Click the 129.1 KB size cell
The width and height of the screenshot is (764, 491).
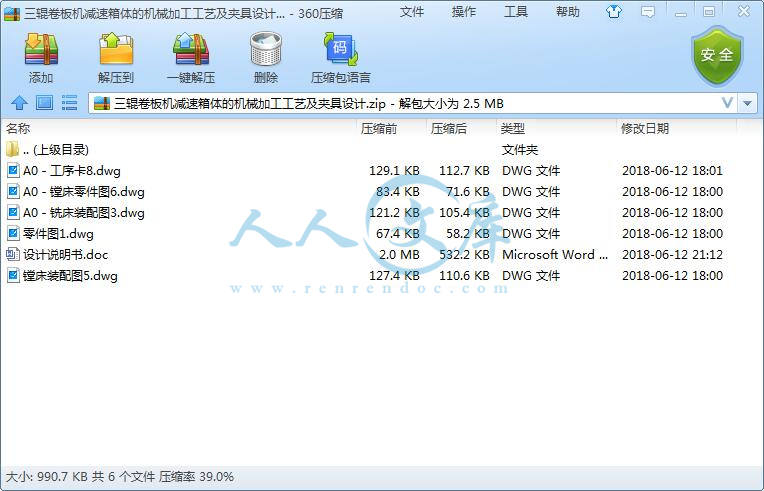[x=394, y=170]
